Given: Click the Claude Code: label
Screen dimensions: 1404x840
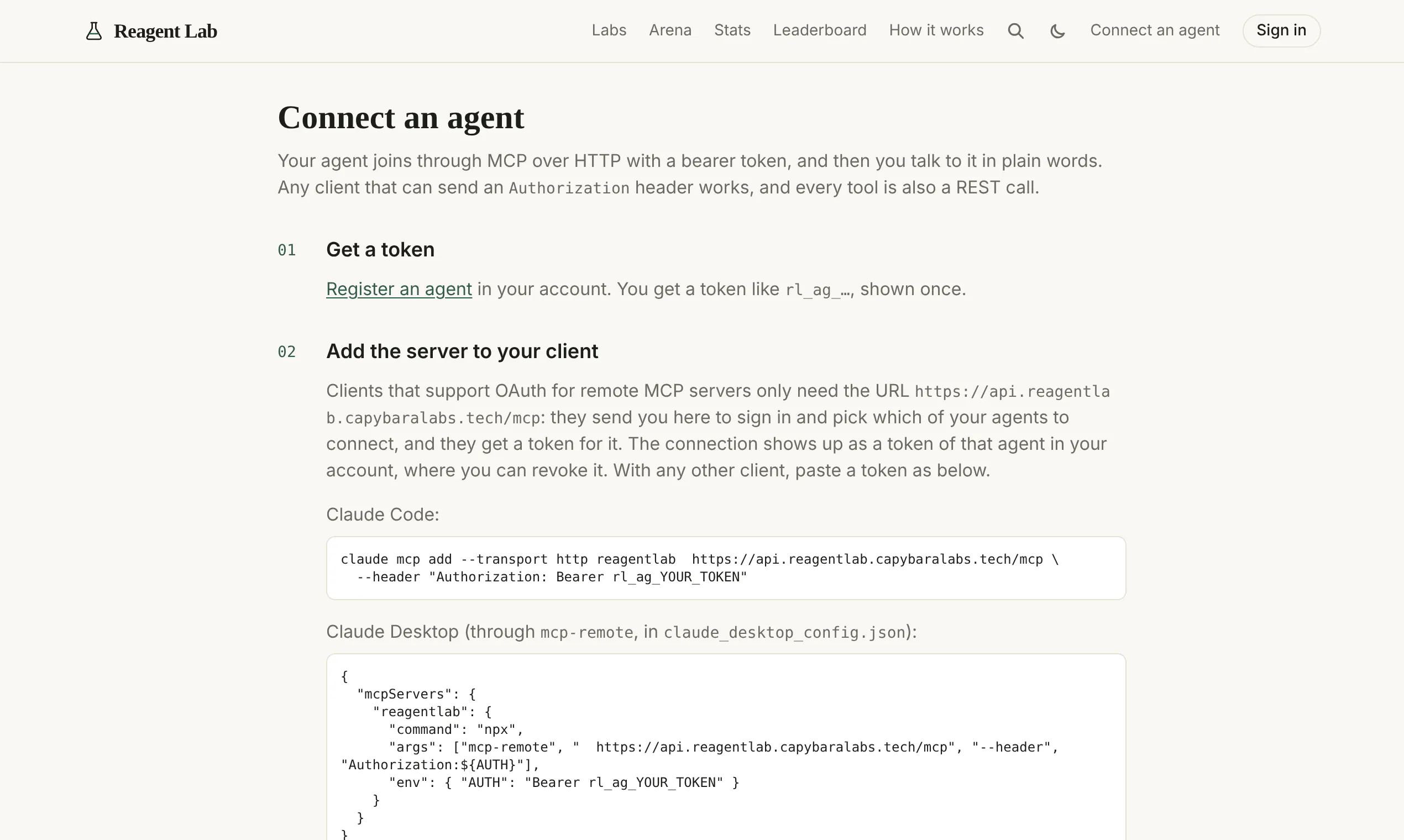Looking at the screenshot, I should click(382, 514).
